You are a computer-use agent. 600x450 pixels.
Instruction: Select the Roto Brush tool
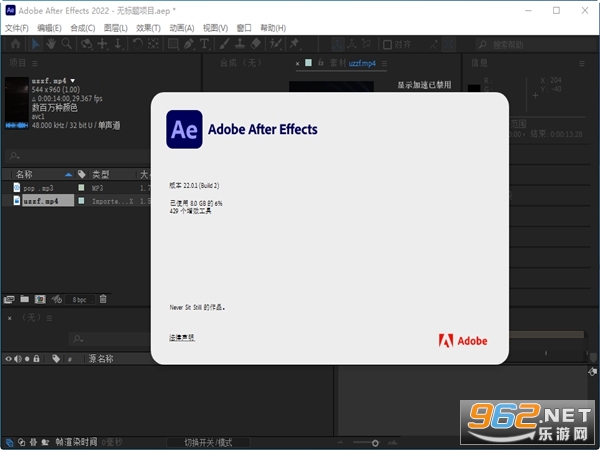point(276,44)
